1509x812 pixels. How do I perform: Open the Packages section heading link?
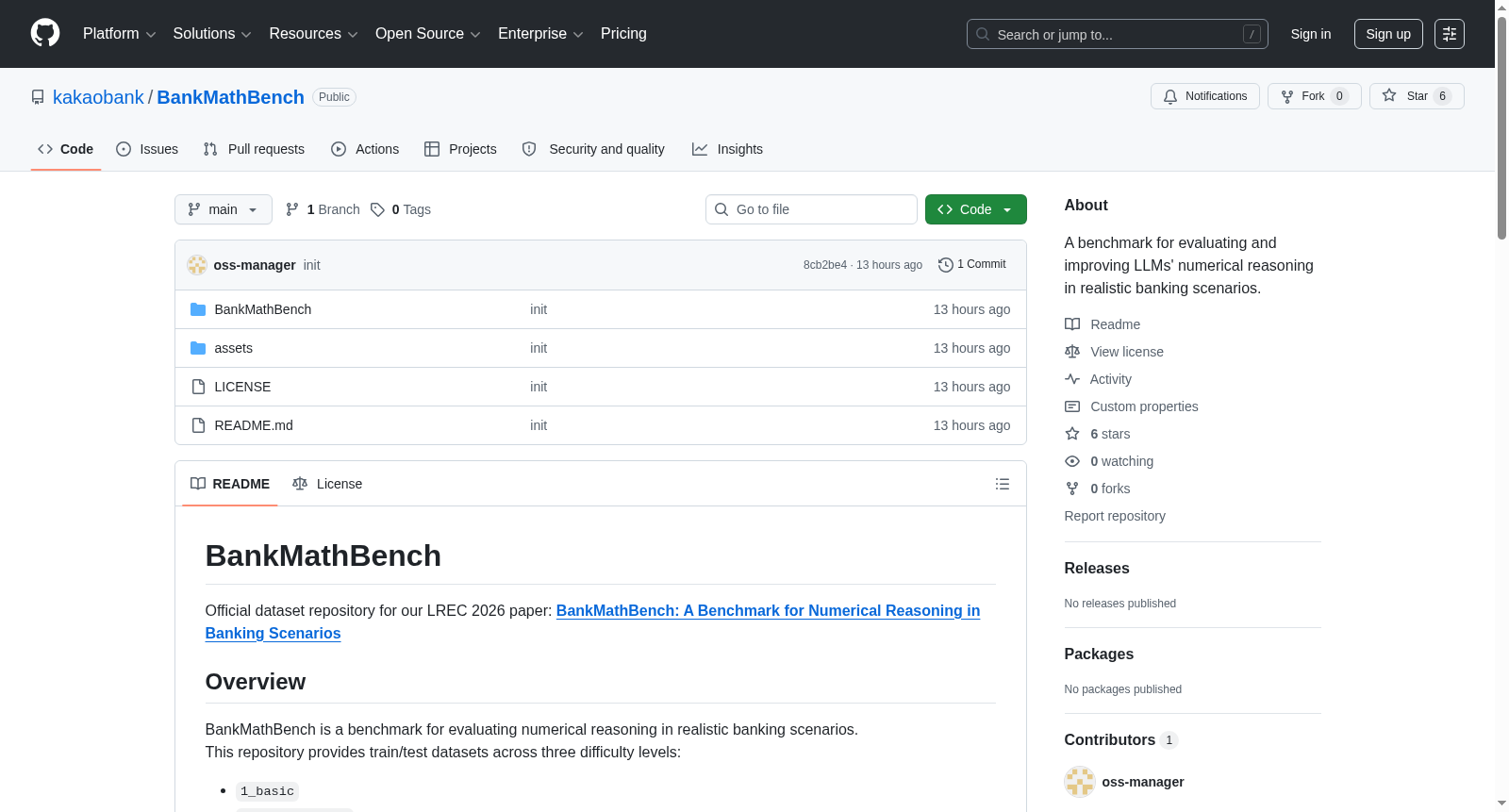[1099, 655]
